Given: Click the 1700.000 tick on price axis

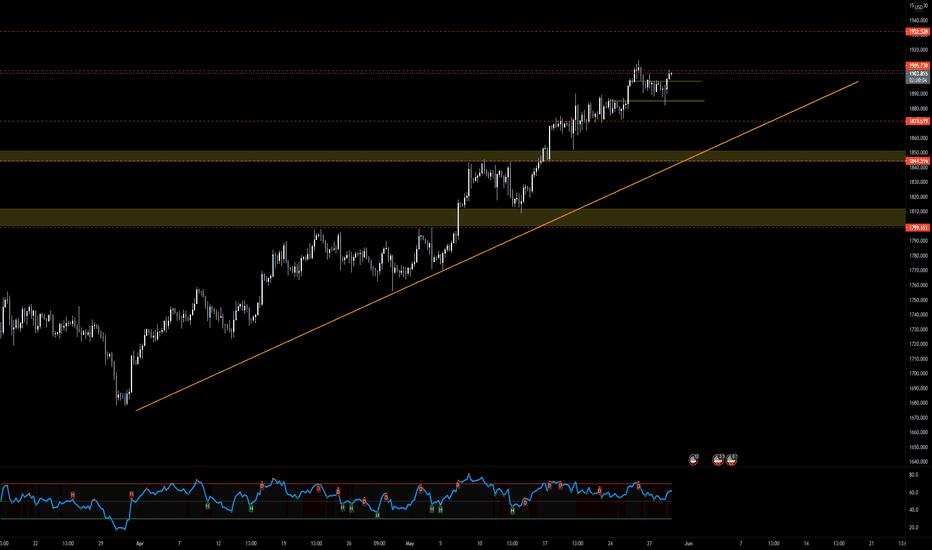Looking at the screenshot, I should point(919,374).
